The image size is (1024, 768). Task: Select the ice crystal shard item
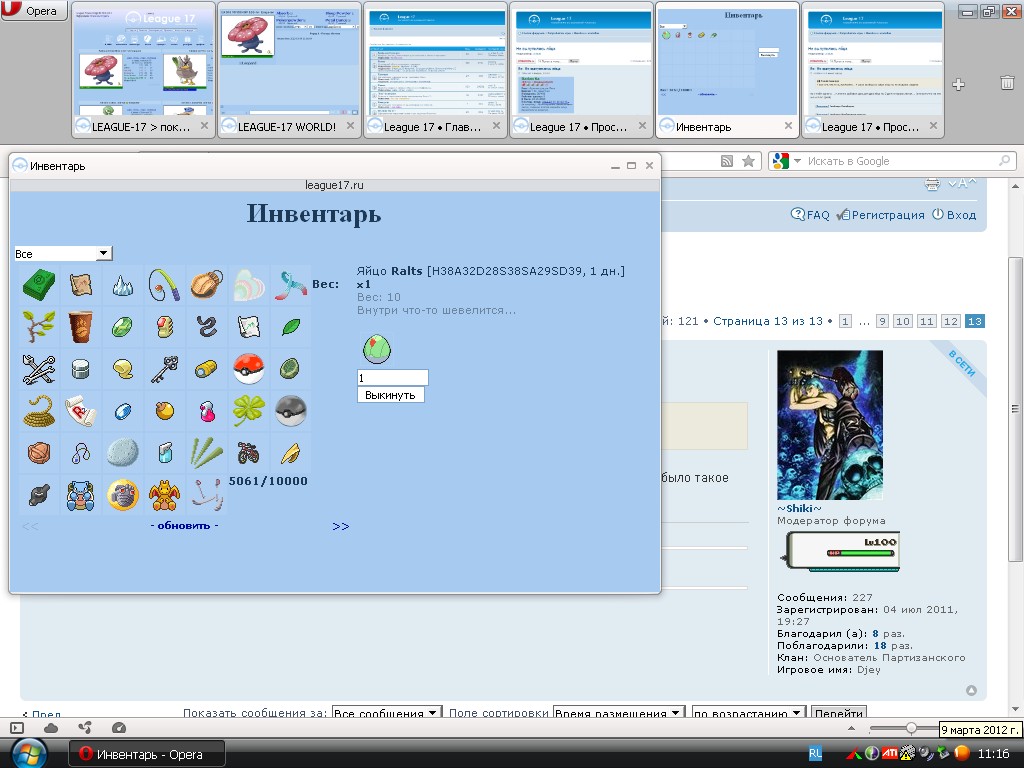pos(123,285)
